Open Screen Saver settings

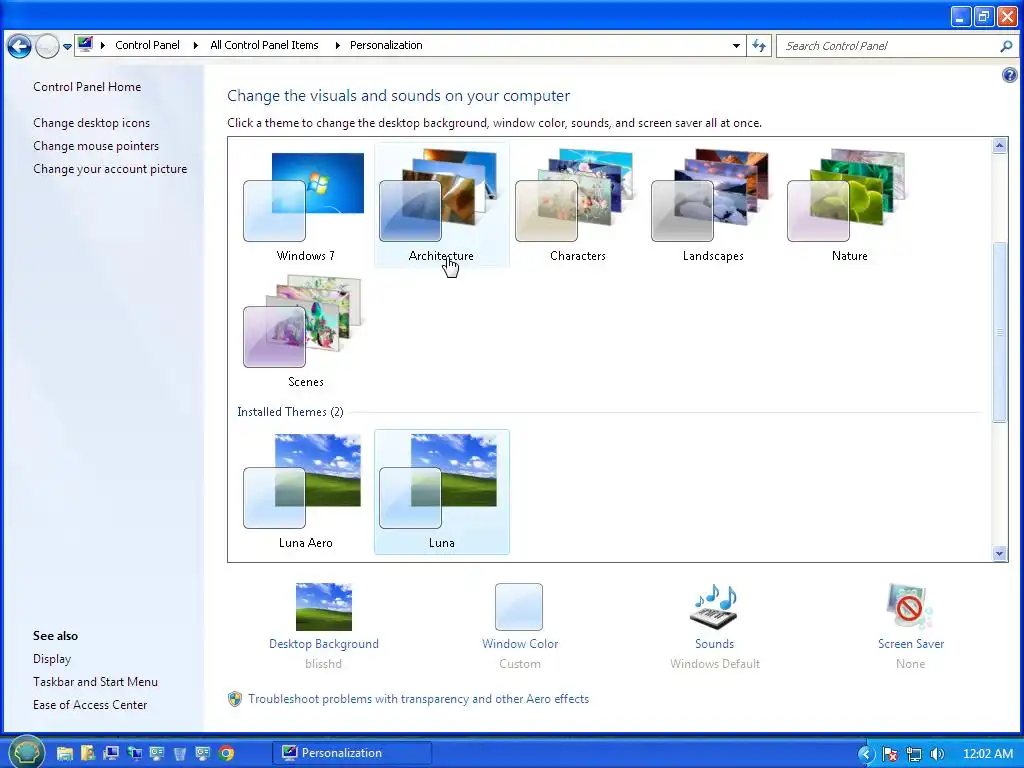(910, 626)
